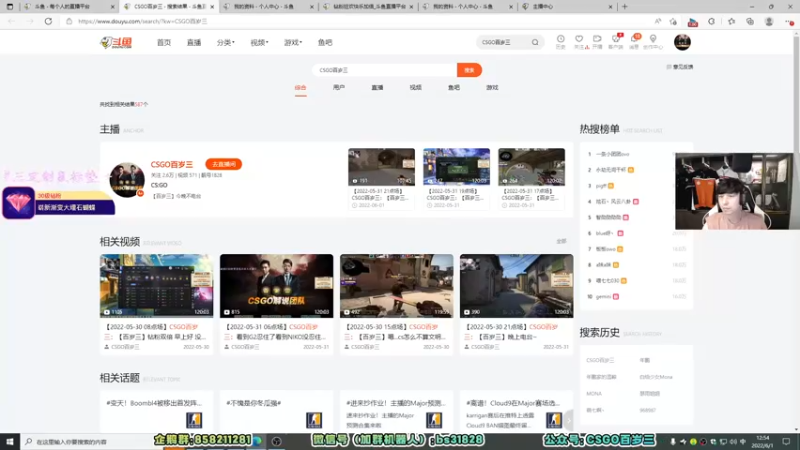
Task: Open the 2022-05-30 15点场 video thumbnail
Action: click(x=396, y=286)
